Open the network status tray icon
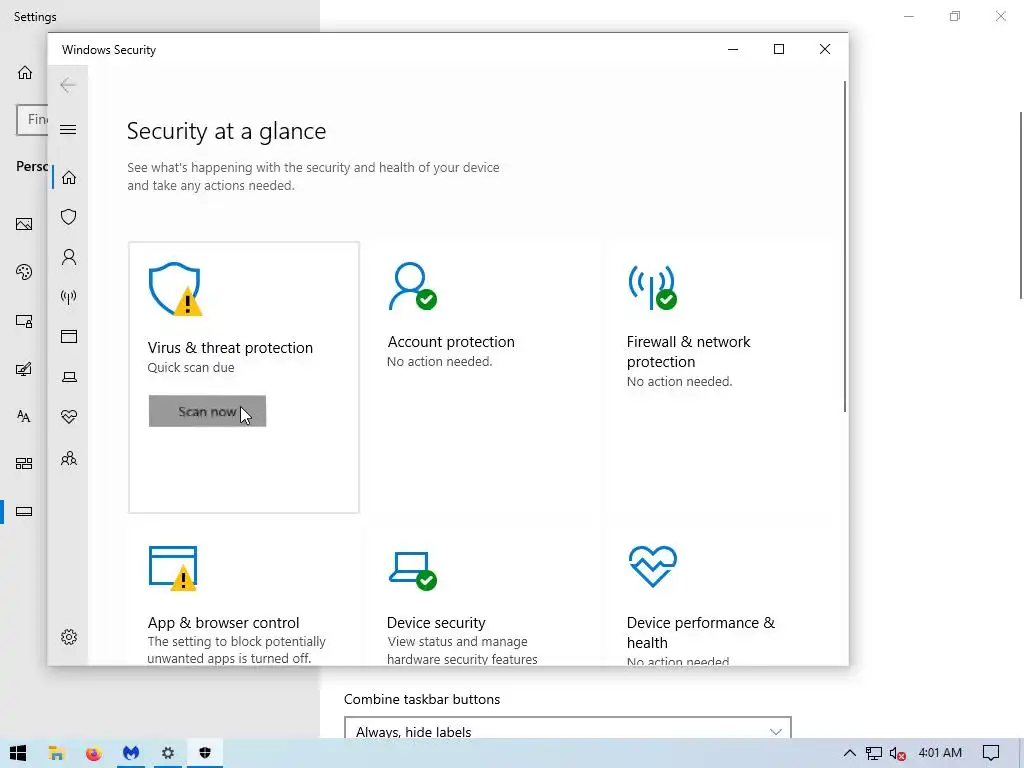1024x768 pixels. [x=874, y=753]
